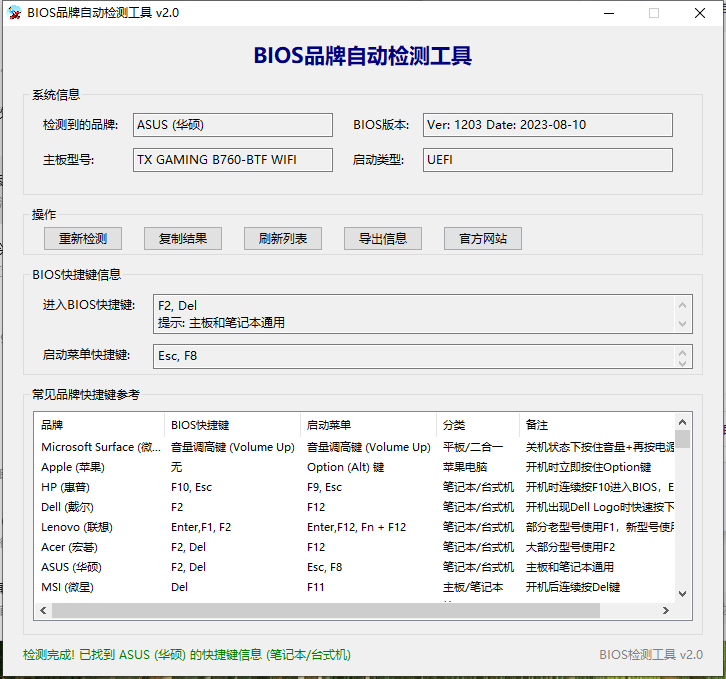Click the list's vertical scrollbar down arrow

pos(683,594)
